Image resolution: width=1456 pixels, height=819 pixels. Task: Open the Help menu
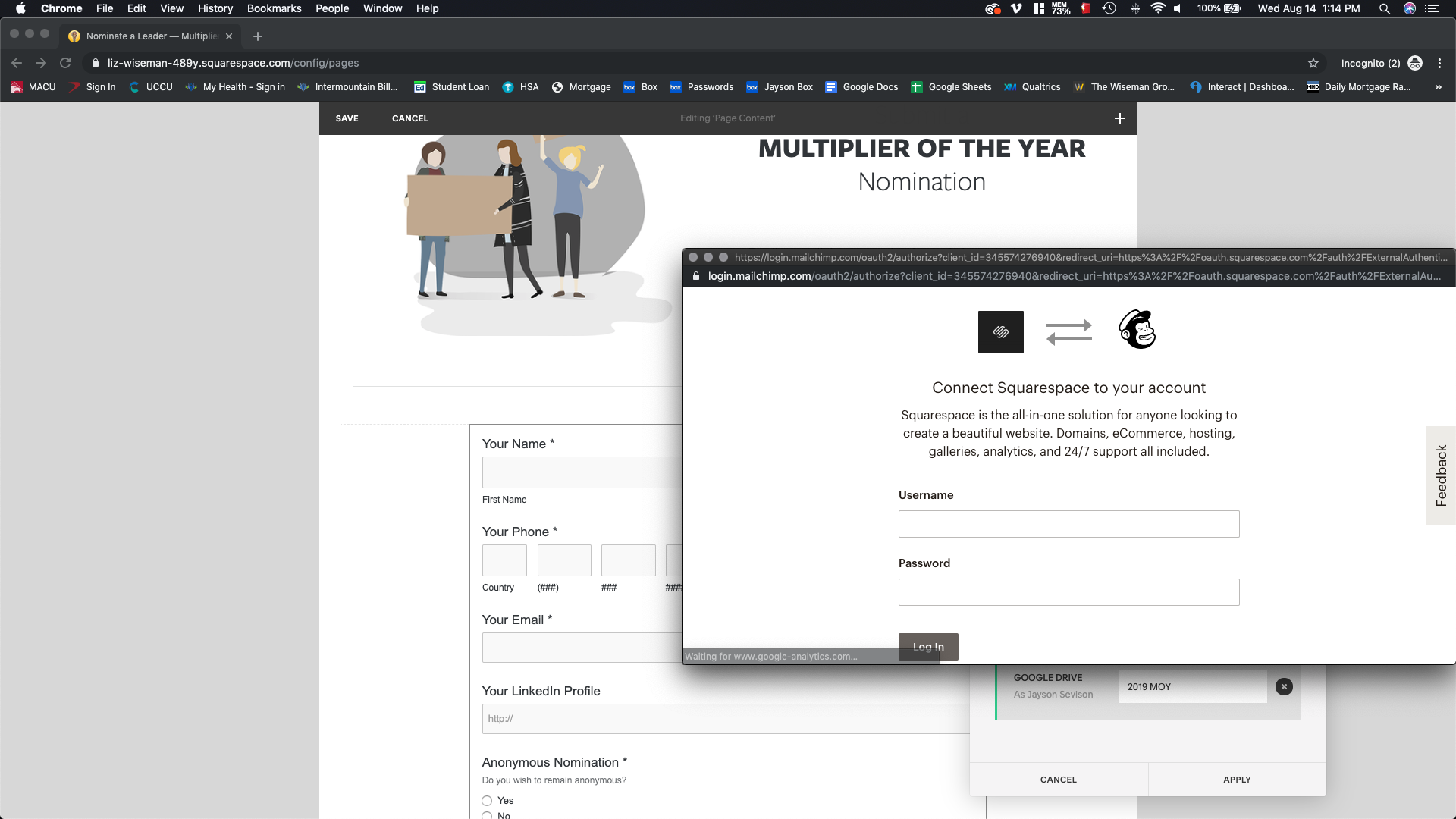[x=427, y=8]
